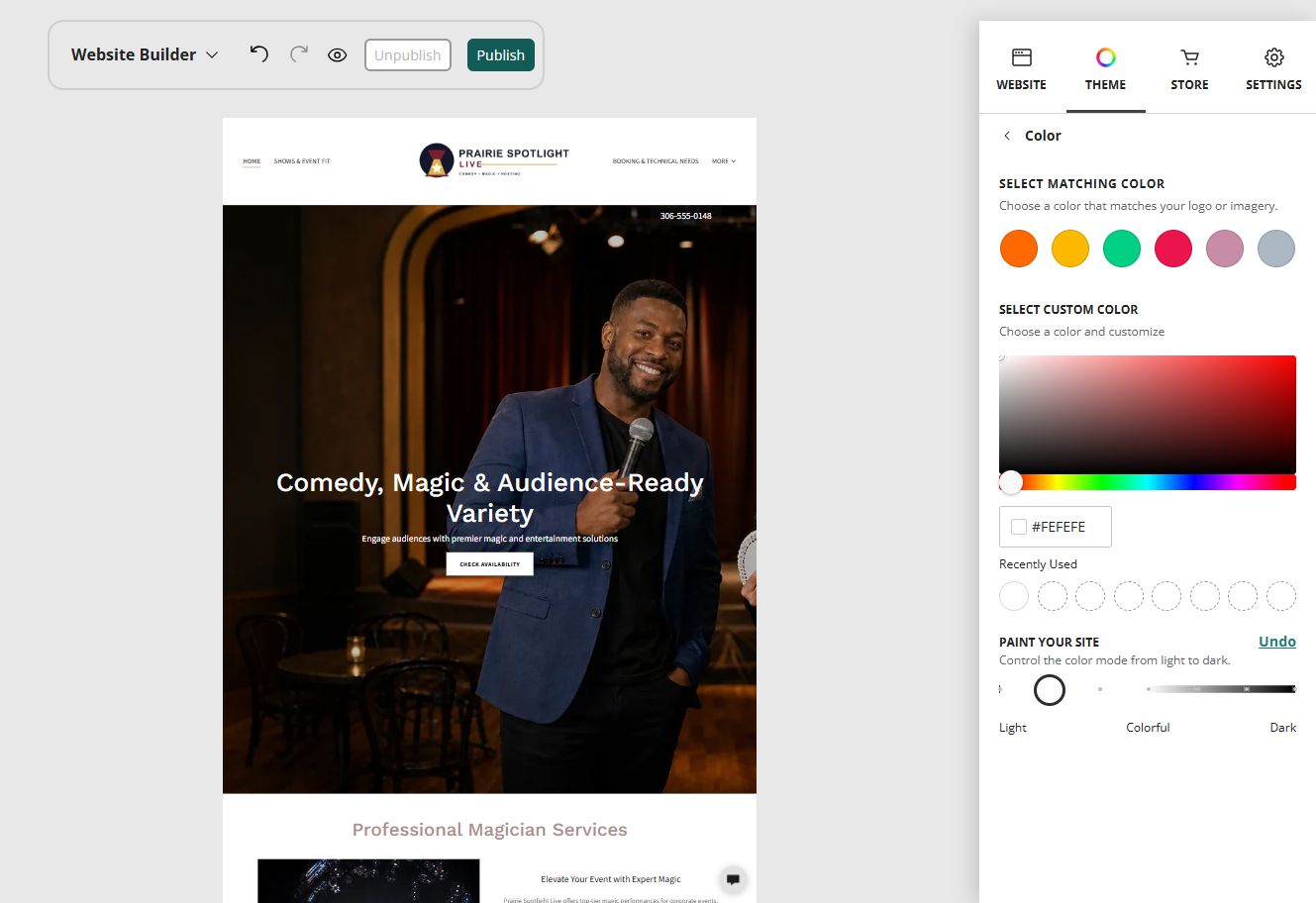The image size is (1316, 903).
Task: Click the #FEFEFE hex color field
Action: 1056,527
